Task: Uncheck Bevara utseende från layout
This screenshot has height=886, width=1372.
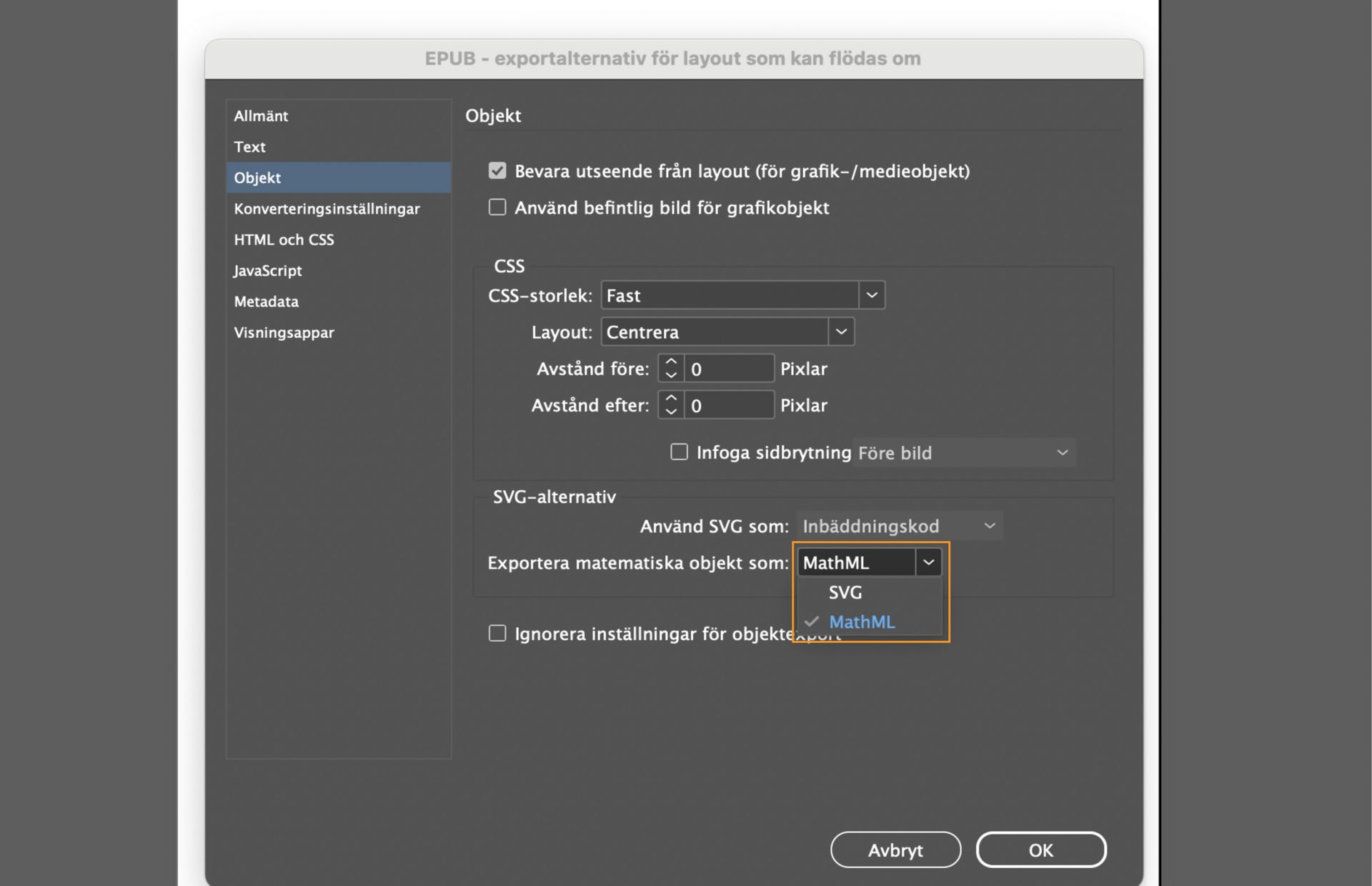Action: click(x=497, y=171)
